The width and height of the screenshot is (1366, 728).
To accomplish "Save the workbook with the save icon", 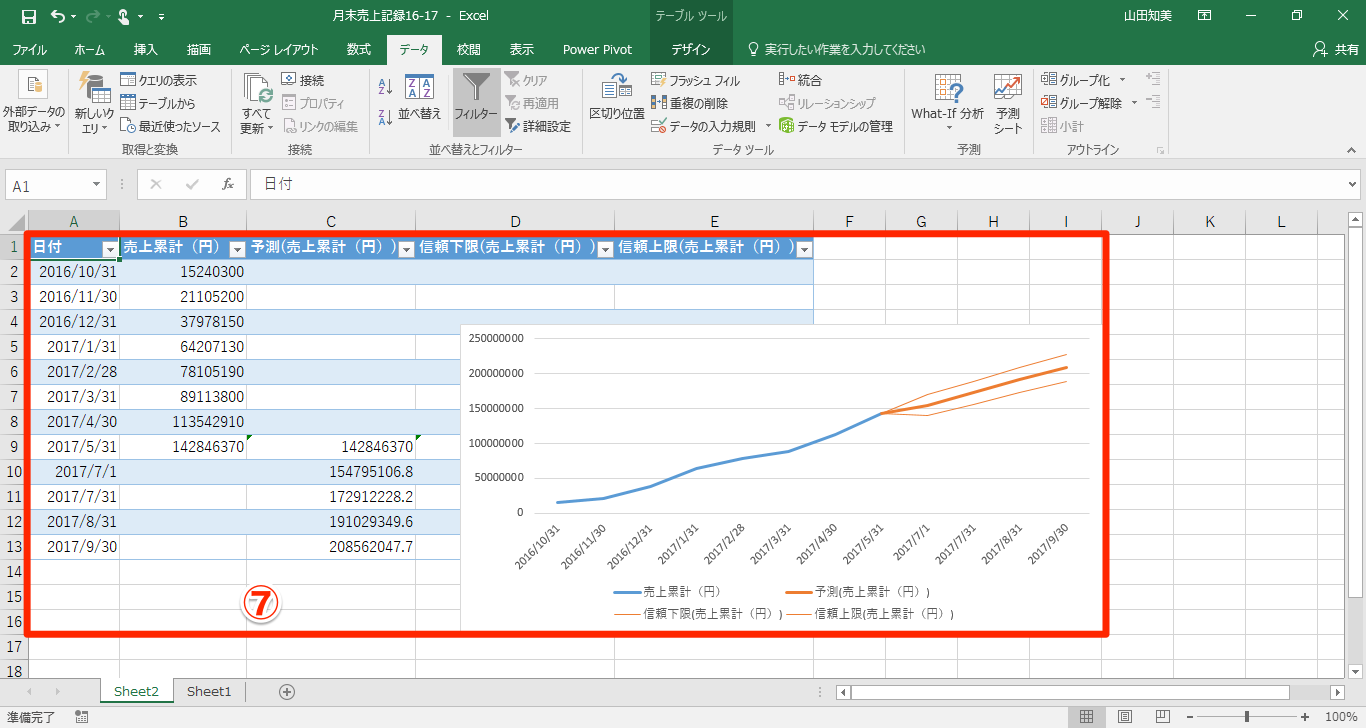I will click(x=28, y=17).
